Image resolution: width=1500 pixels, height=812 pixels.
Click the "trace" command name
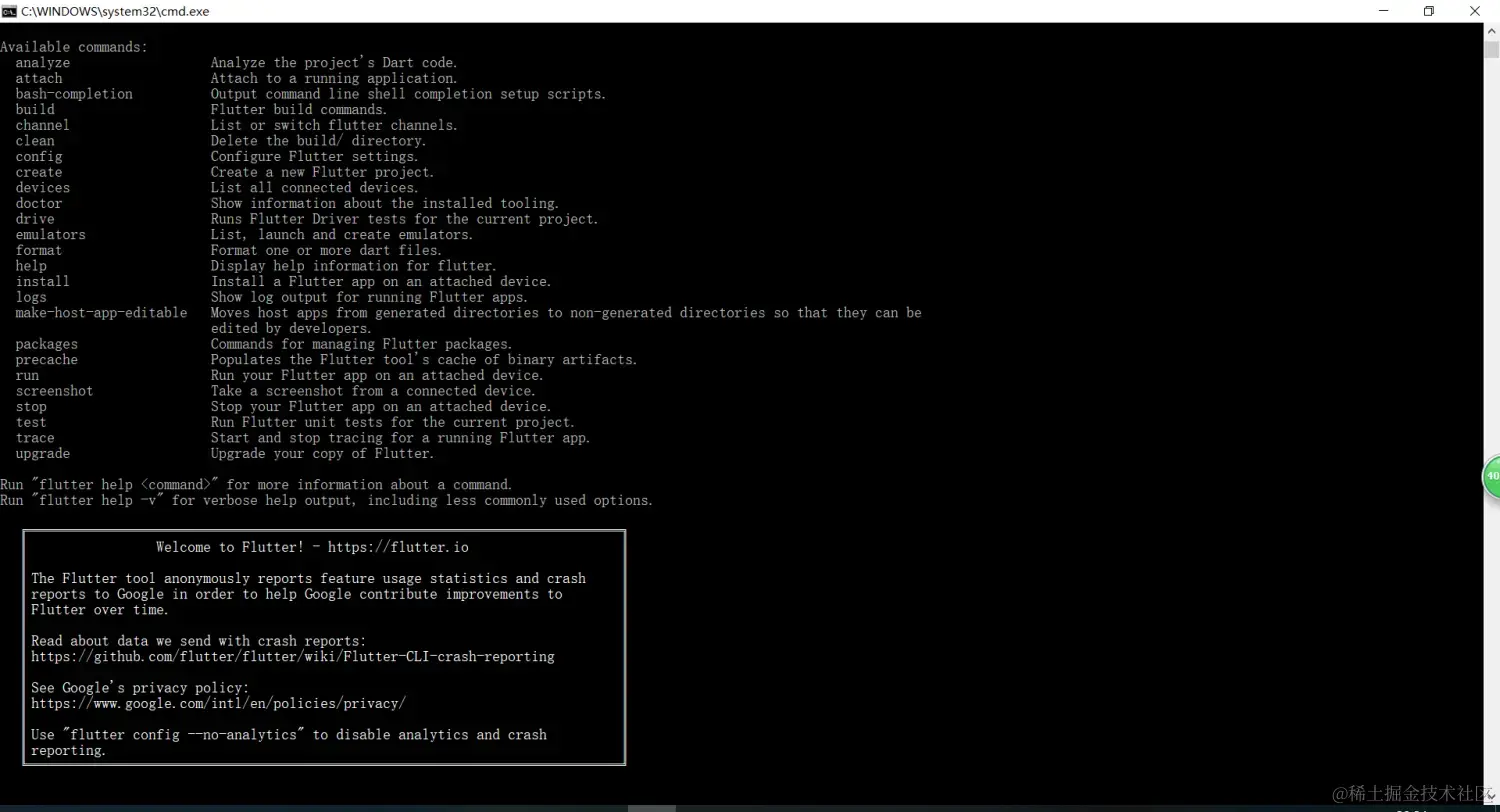pos(35,438)
